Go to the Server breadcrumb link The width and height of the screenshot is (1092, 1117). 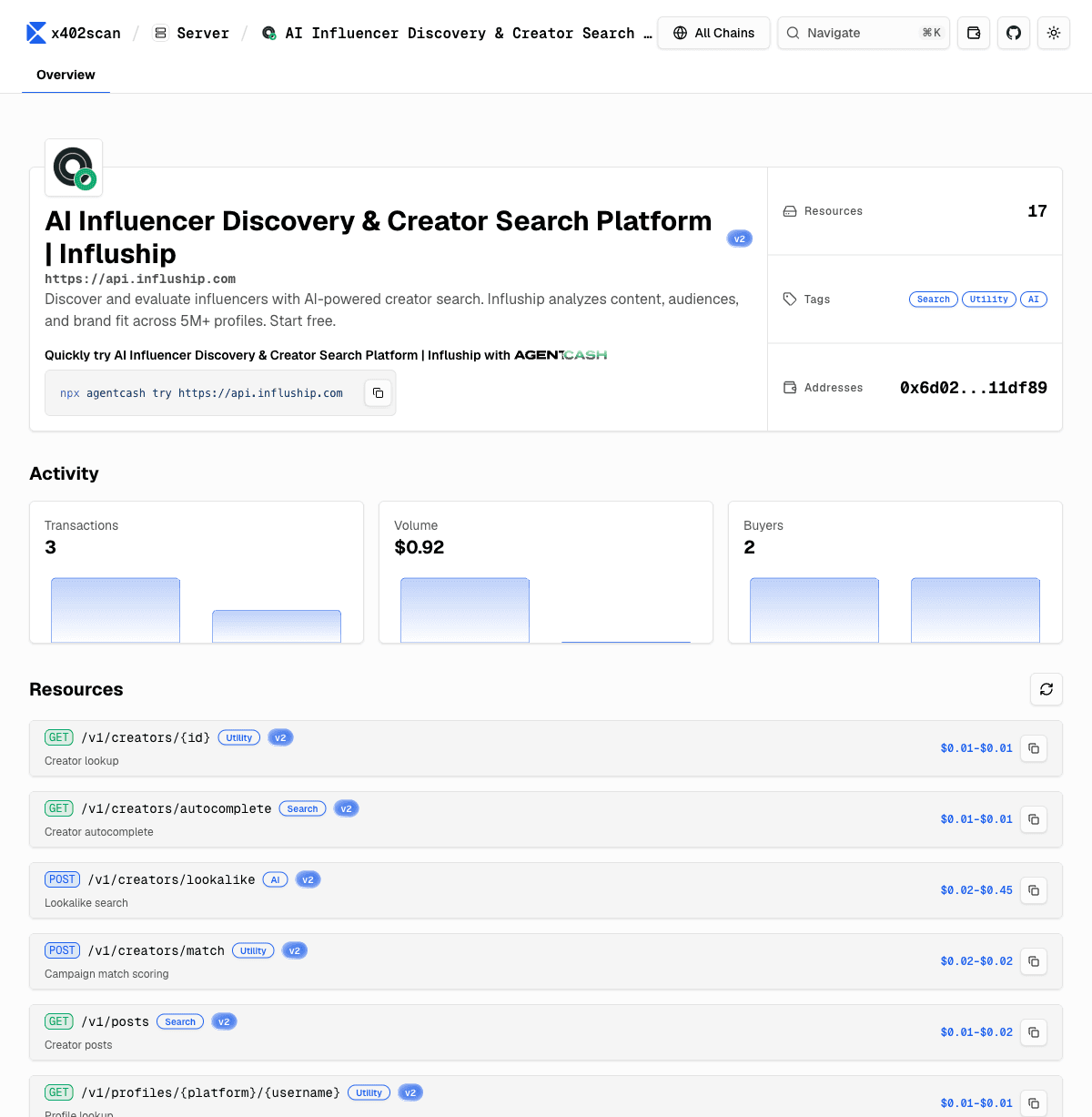203,33
